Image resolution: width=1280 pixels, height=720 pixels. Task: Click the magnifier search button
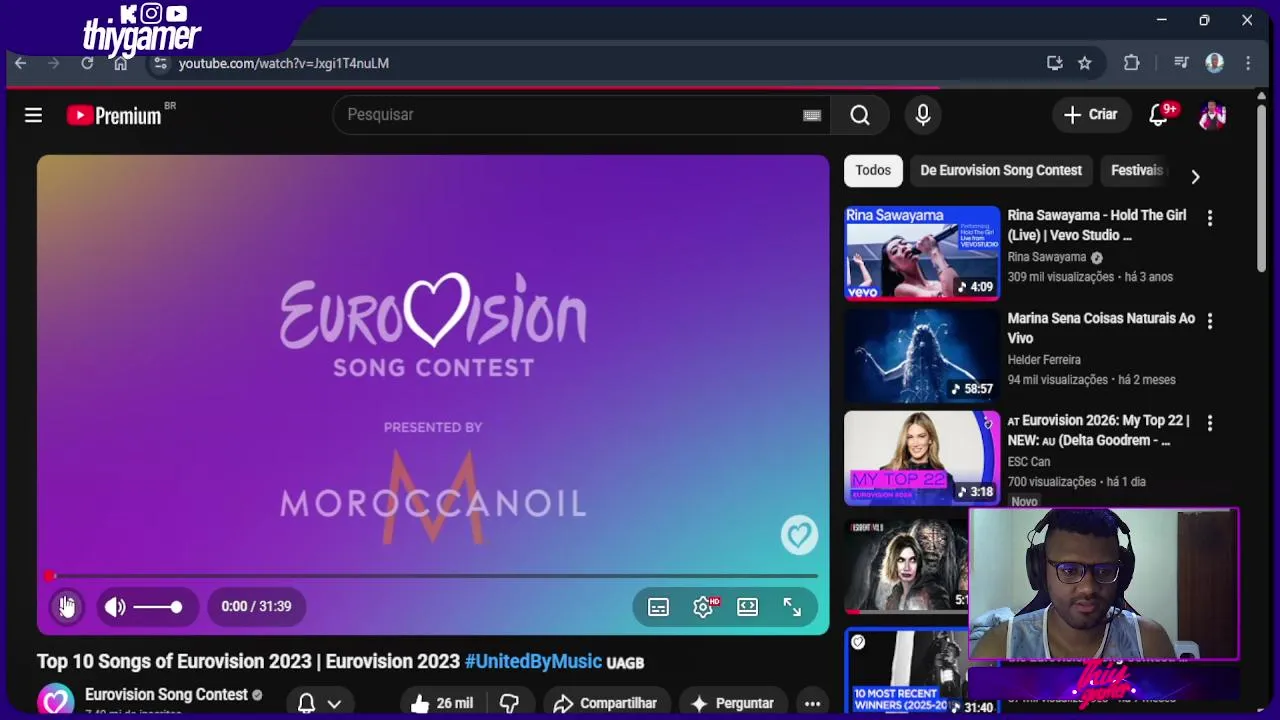pyautogui.click(x=860, y=115)
